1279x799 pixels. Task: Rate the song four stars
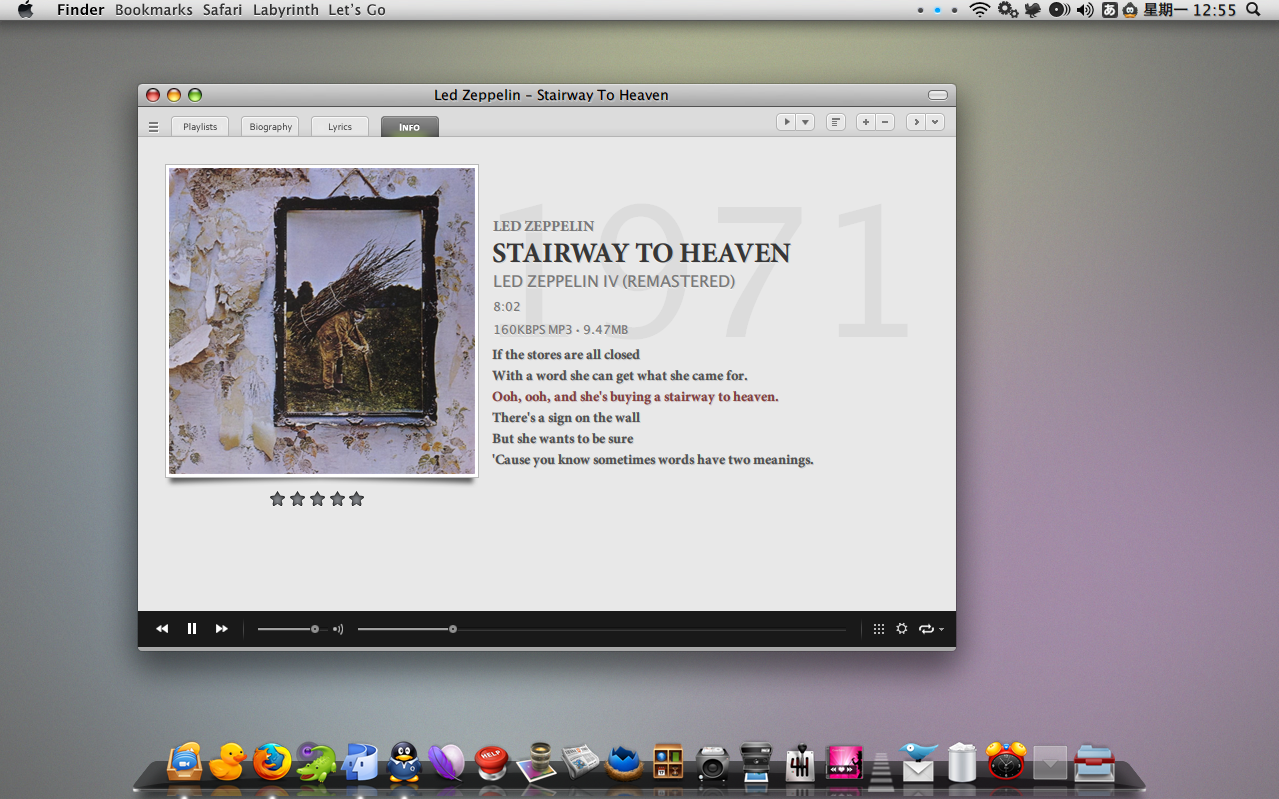[337, 499]
